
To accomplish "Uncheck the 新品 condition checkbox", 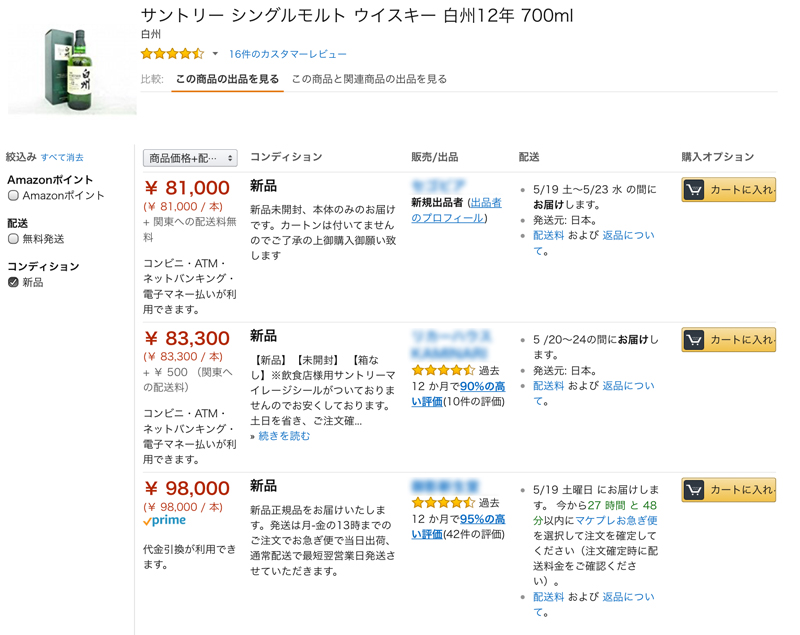I will [x=13, y=282].
